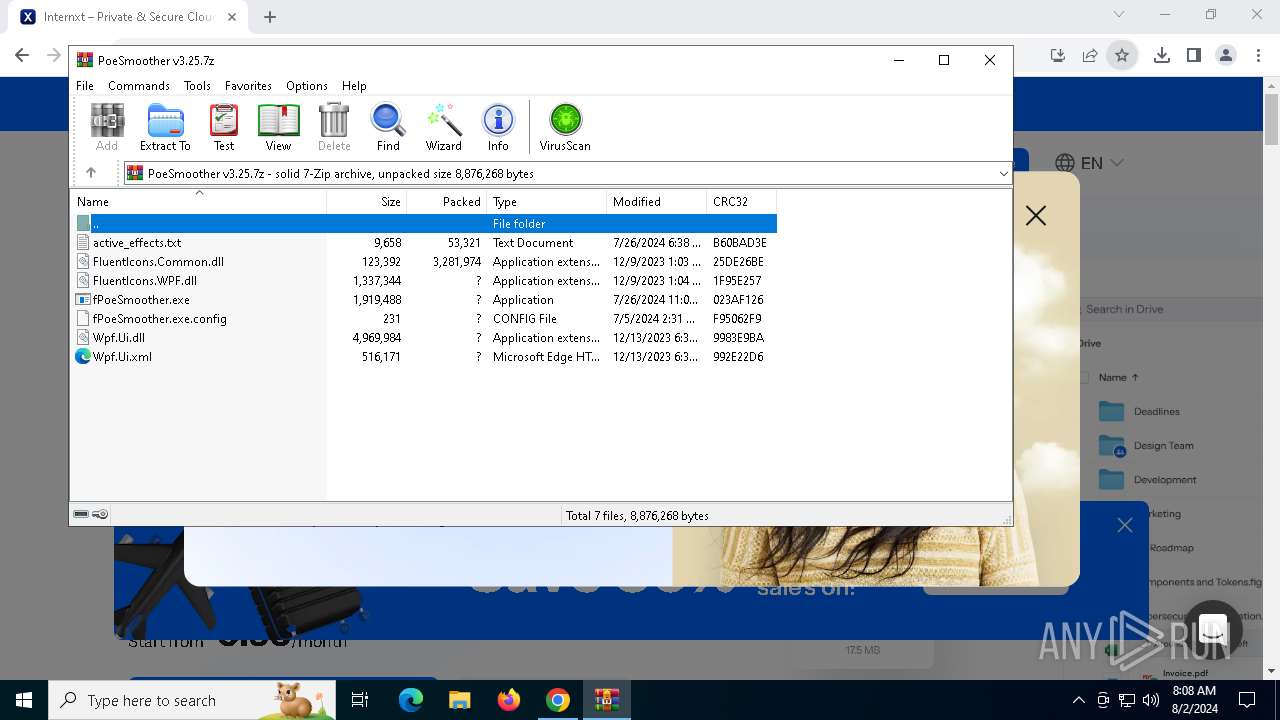Sort by Modified column header
This screenshot has height=720, width=1280.
coord(657,202)
